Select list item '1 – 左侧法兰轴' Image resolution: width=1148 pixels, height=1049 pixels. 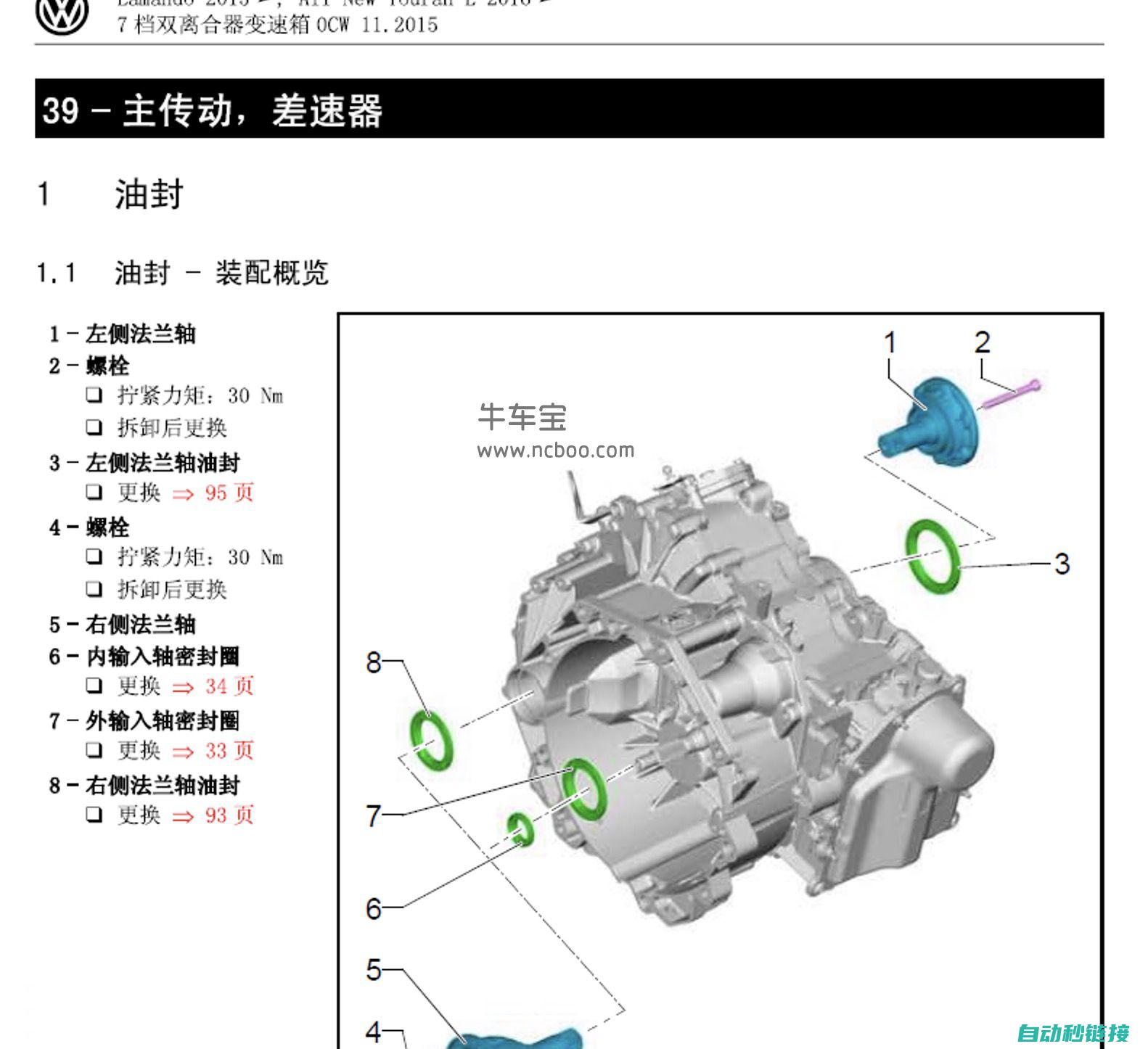coord(122,334)
